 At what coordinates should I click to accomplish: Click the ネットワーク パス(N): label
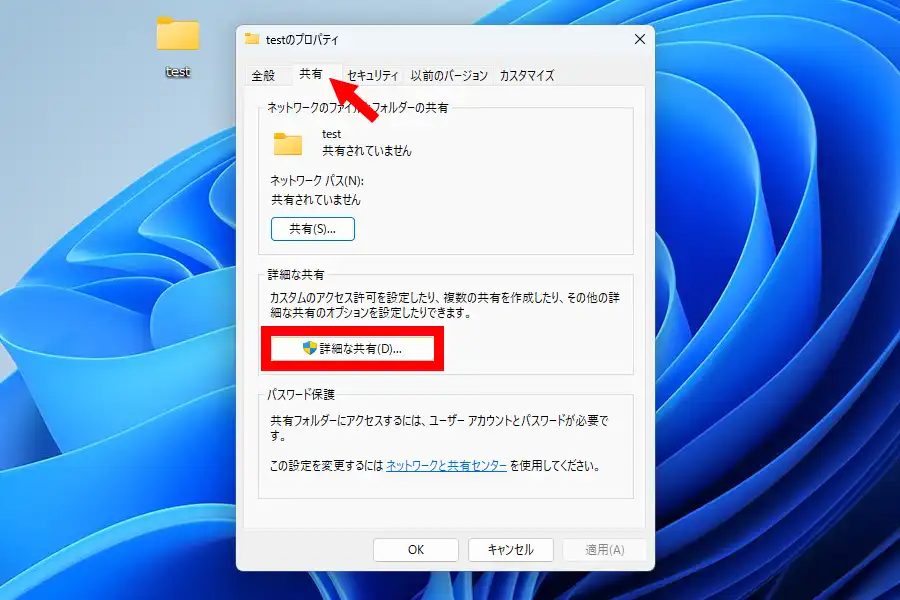tap(317, 181)
